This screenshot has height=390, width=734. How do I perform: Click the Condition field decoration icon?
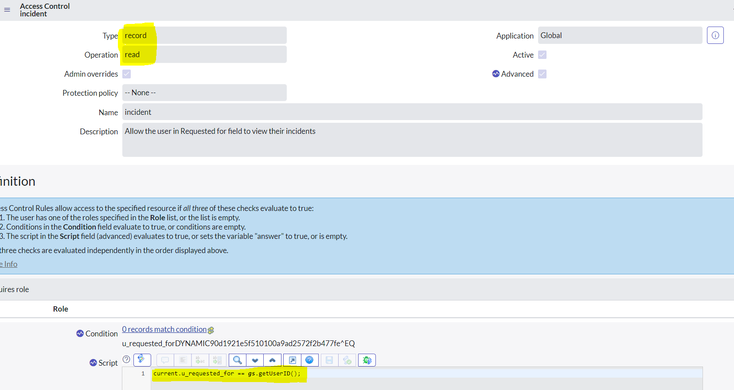click(x=80, y=333)
